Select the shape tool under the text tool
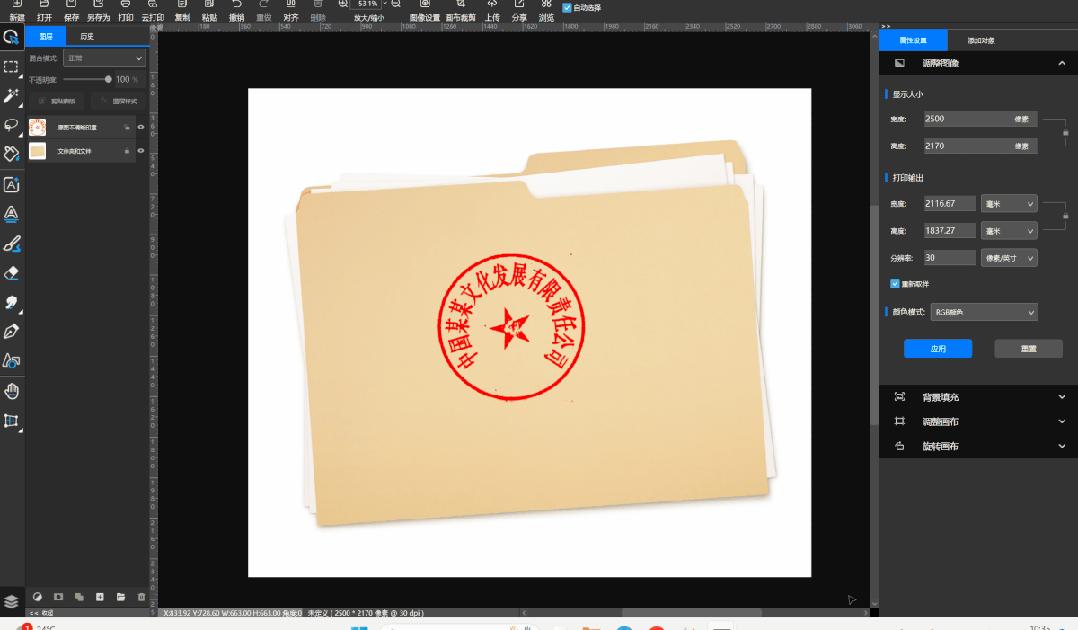 coord(11,214)
